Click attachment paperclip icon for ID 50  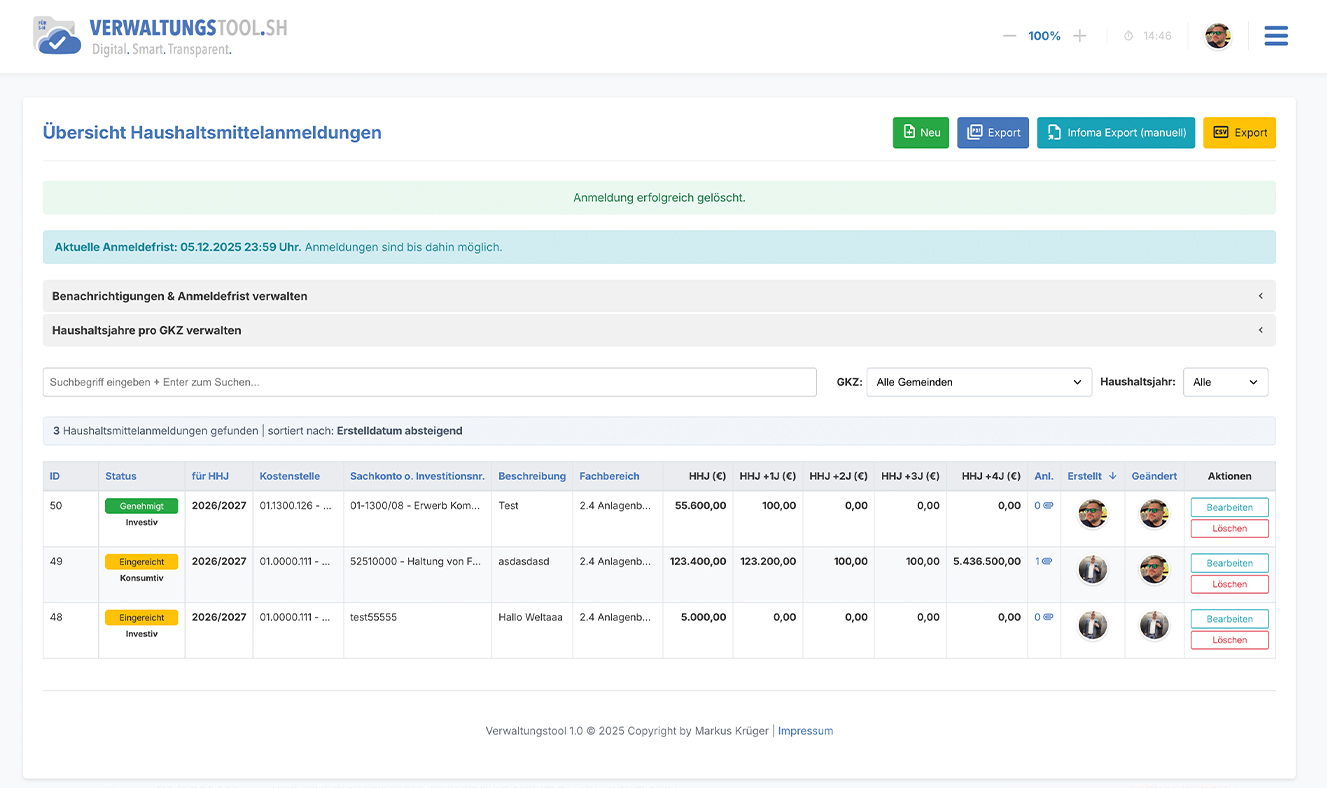pyautogui.click(x=1047, y=506)
